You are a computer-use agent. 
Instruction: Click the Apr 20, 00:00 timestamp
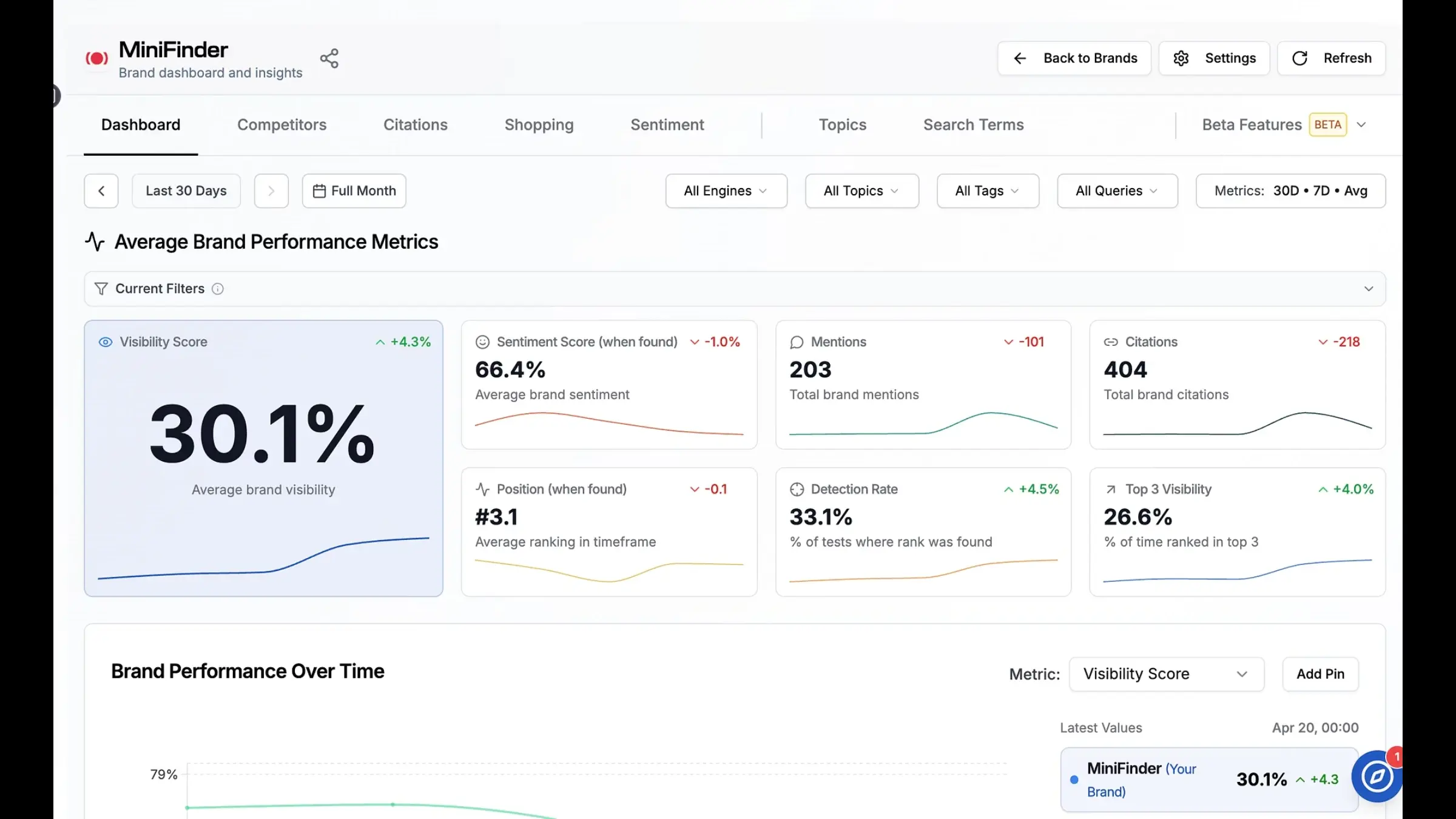pyautogui.click(x=1315, y=728)
